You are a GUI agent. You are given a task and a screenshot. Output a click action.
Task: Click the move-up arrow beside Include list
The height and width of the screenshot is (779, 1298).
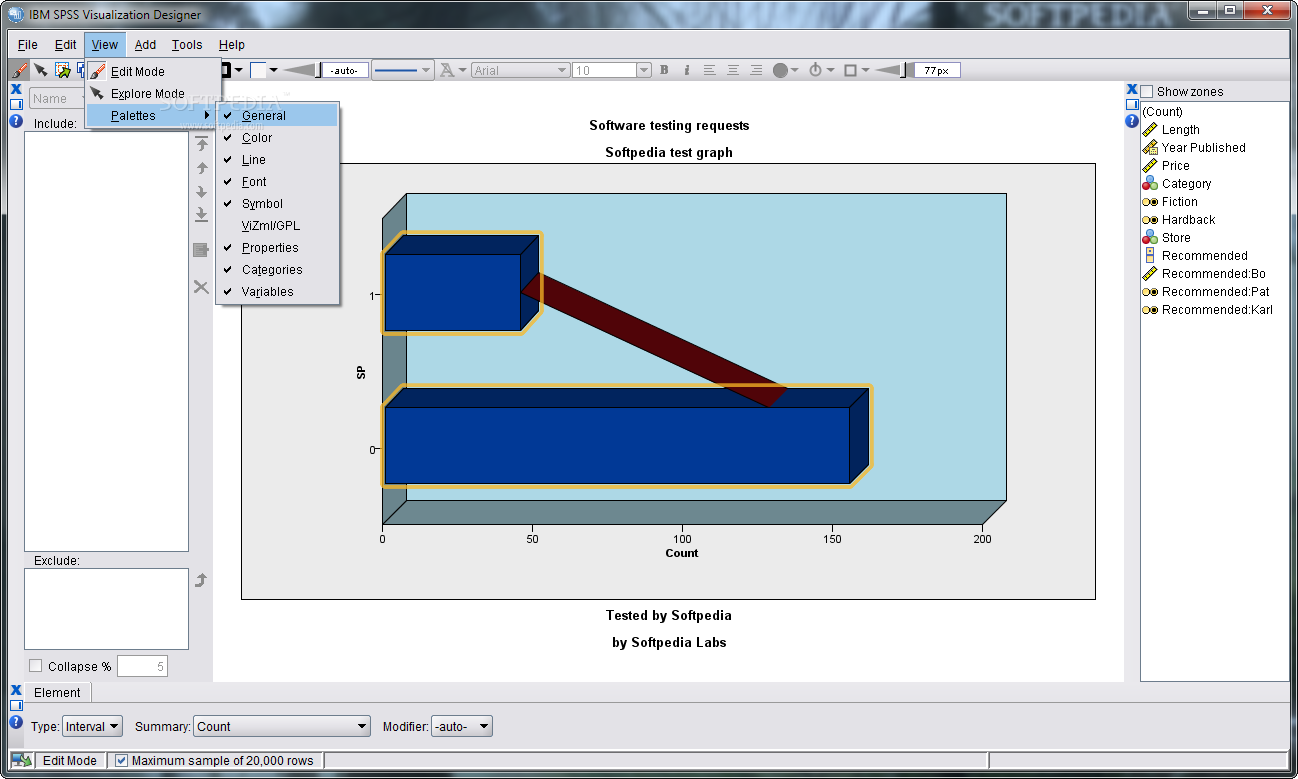(x=201, y=168)
